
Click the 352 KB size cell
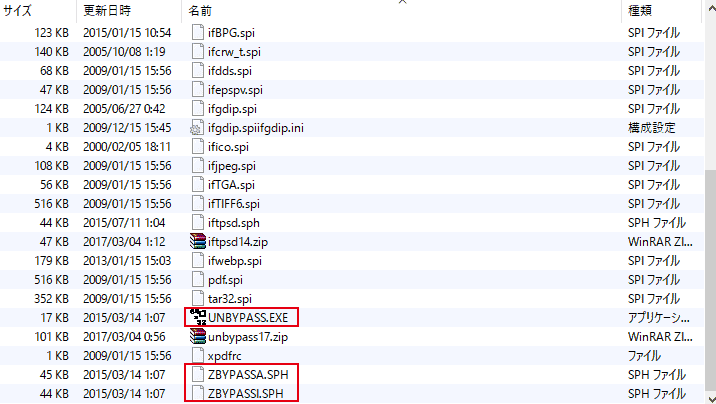click(52, 299)
